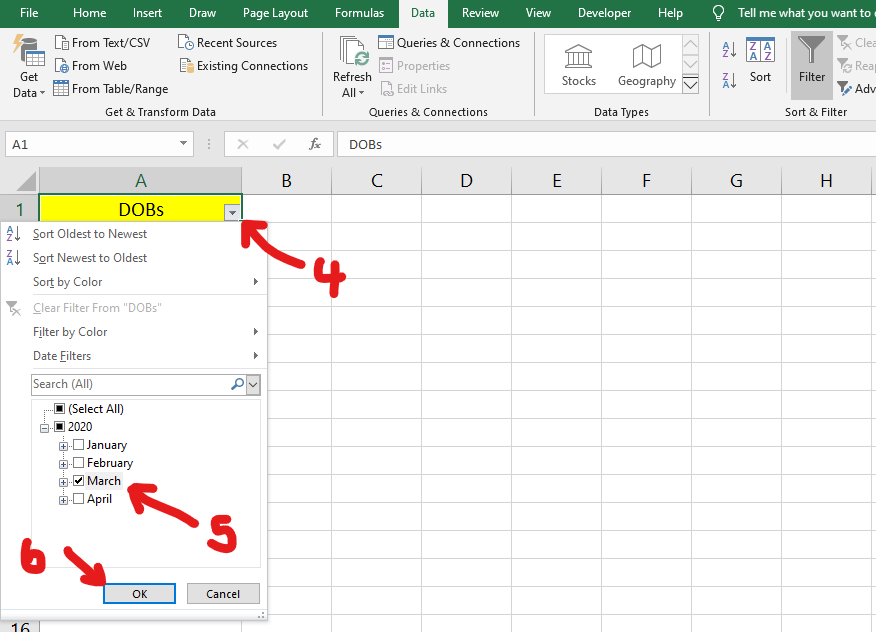This screenshot has width=876, height=632.
Task: Open the Date Filters submenu
Action: 134,356
